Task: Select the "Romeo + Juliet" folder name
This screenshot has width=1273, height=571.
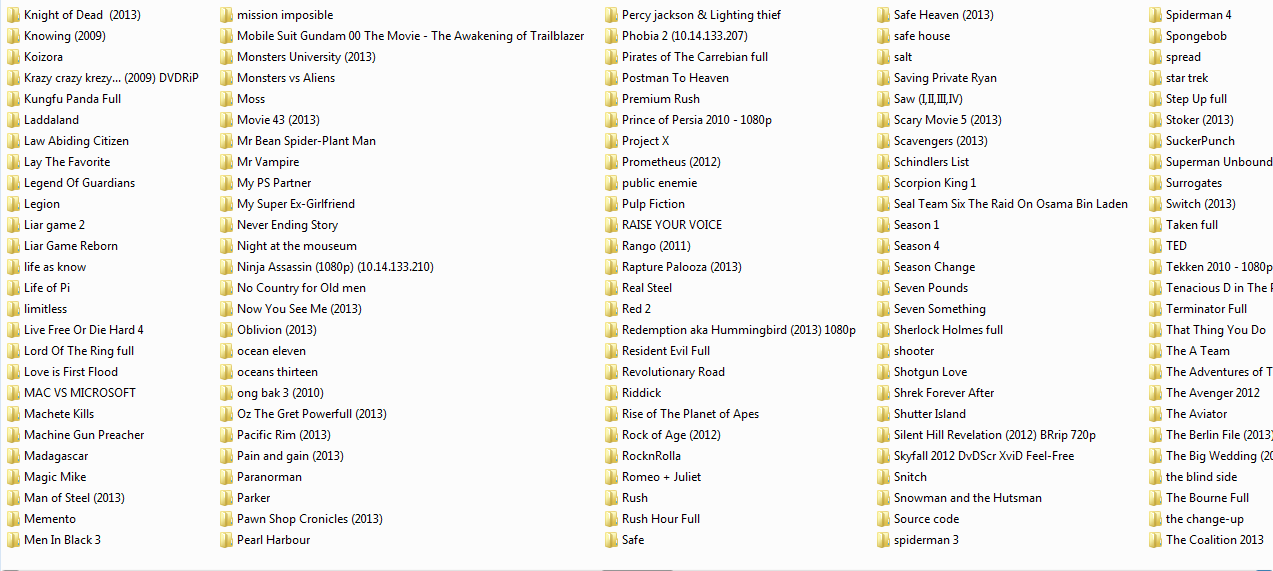Action: click(661, 477)
